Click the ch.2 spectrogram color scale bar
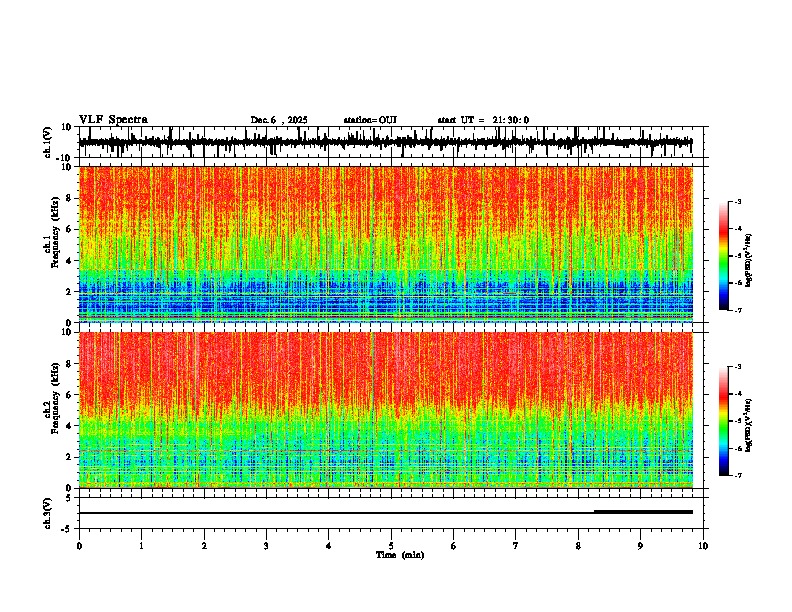Viewport: 792px width, 612px height. point(724,421)
